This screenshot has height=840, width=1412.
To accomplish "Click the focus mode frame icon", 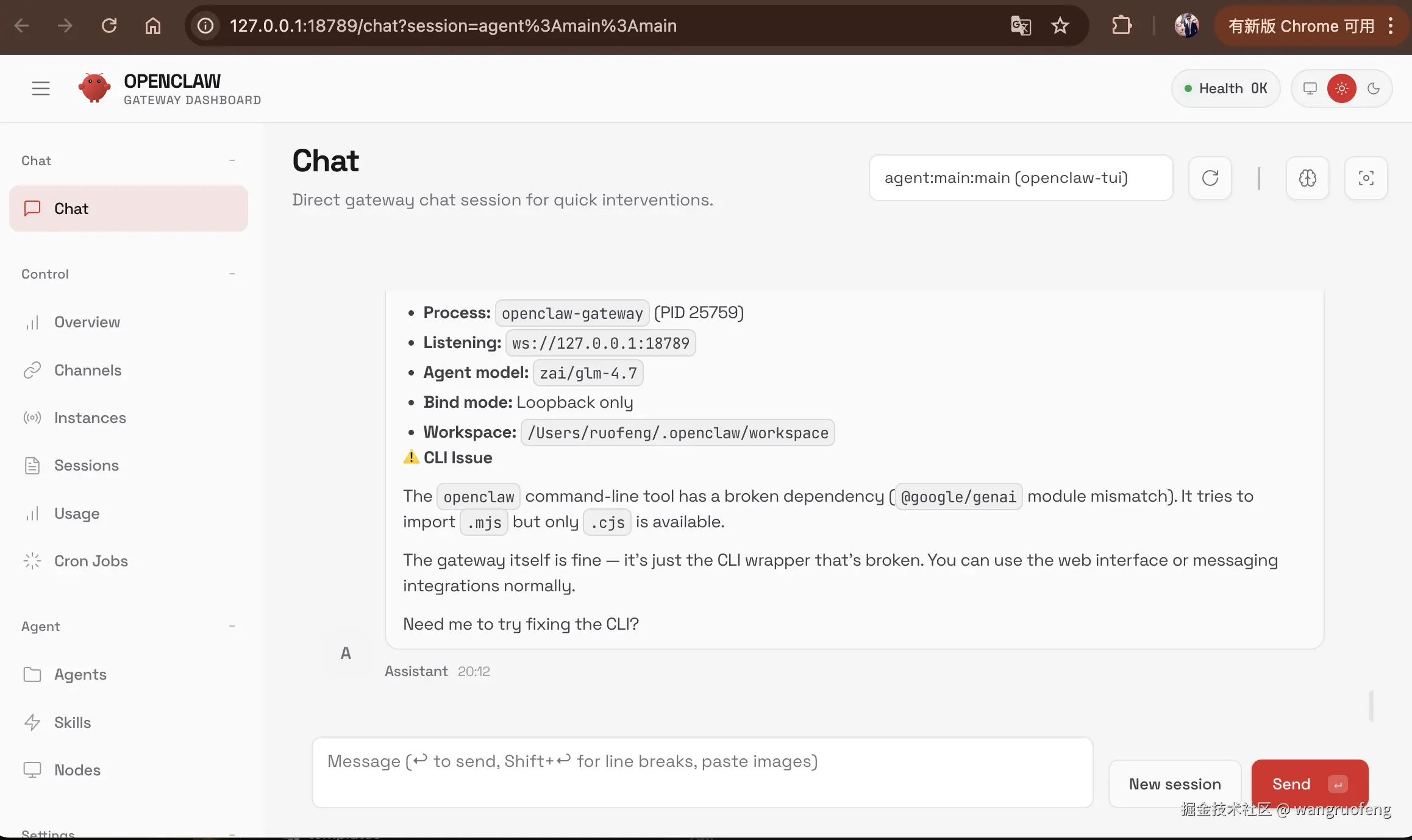I will pyautogui.click(x=1366, y=178).
